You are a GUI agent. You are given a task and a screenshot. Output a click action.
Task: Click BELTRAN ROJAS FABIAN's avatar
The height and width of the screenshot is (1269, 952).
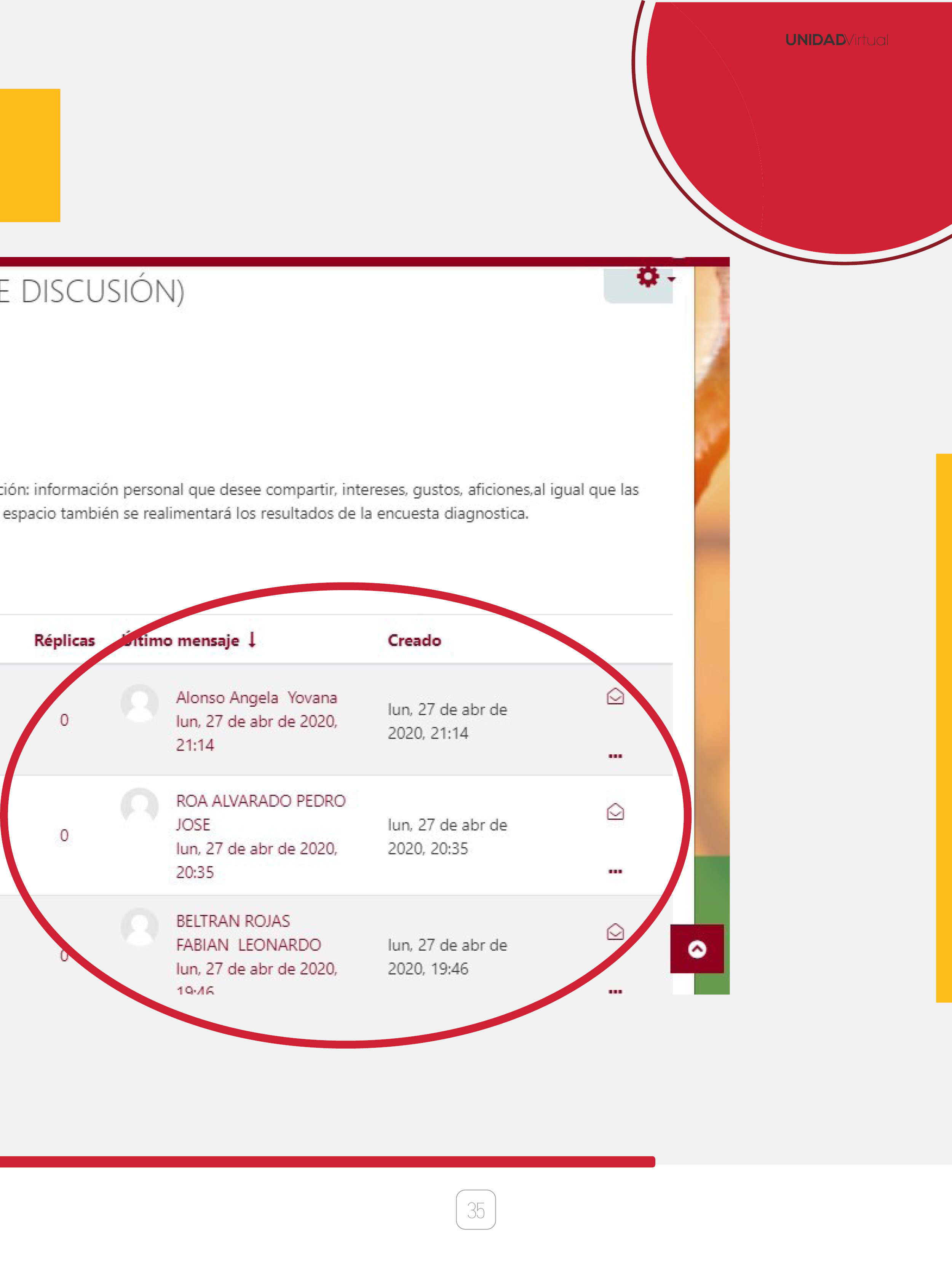coord(139,926)
